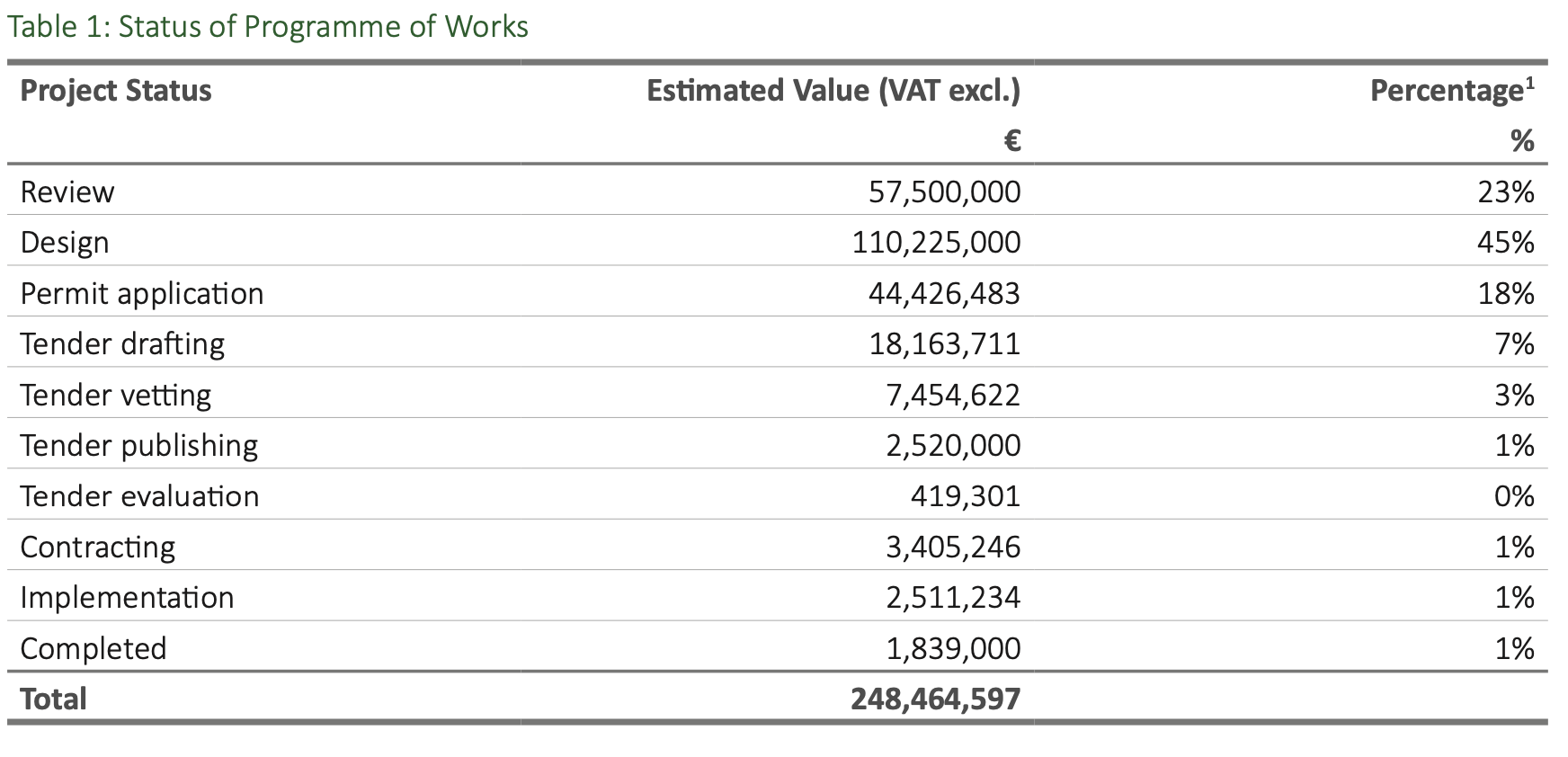Click the Design value 110,225,000
This screenshot has height=757, width=1568.
(936, 243)
